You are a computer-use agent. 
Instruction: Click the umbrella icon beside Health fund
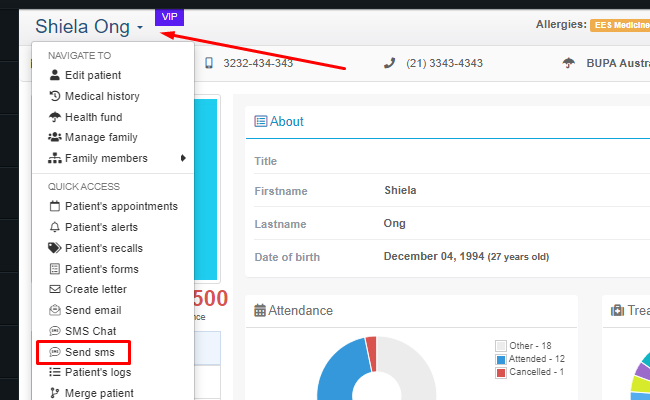(x=55, y=117)
